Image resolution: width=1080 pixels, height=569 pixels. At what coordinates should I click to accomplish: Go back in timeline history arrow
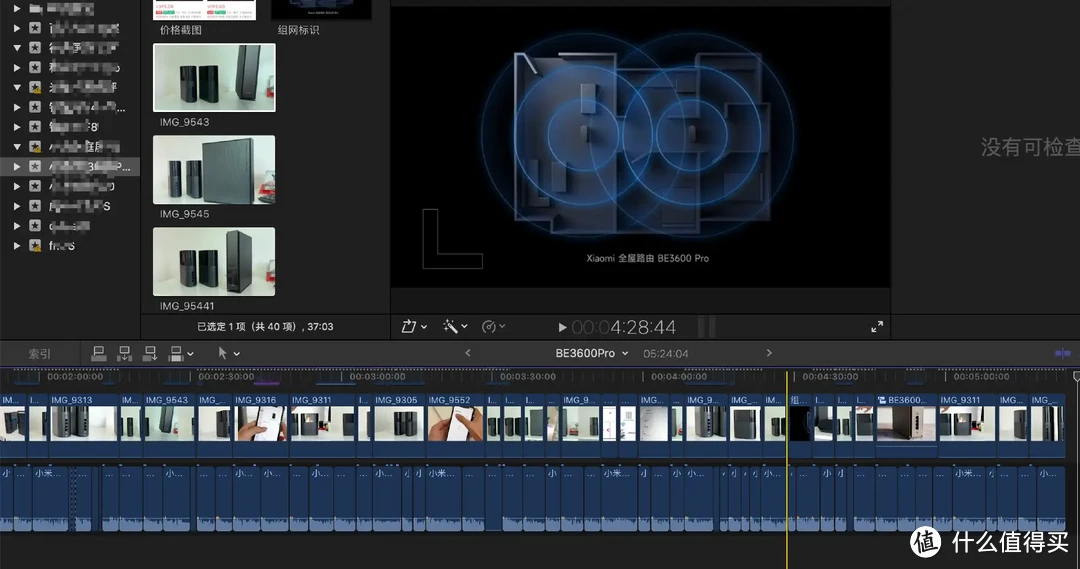click(467, 353)
